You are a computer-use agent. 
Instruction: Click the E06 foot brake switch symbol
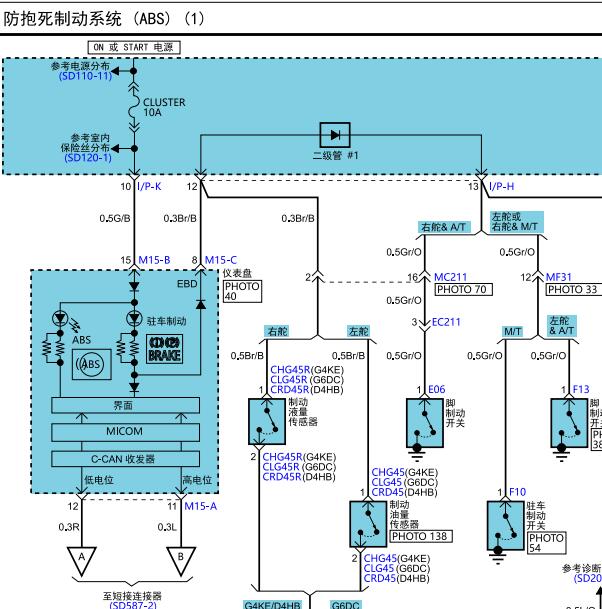[x=425, y=423]
